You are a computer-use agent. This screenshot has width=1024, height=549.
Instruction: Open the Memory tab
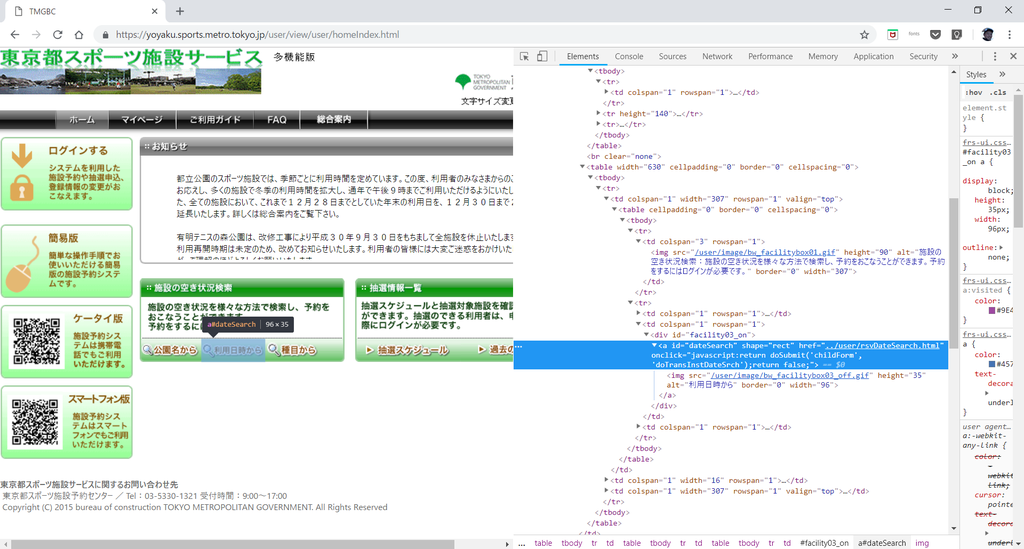(x=823, y=57)
